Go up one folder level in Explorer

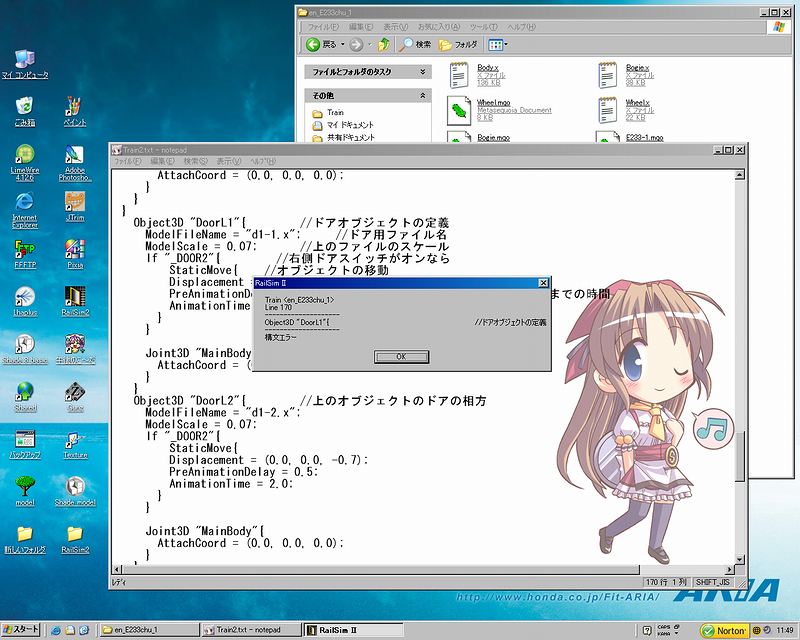pos(384,45)
